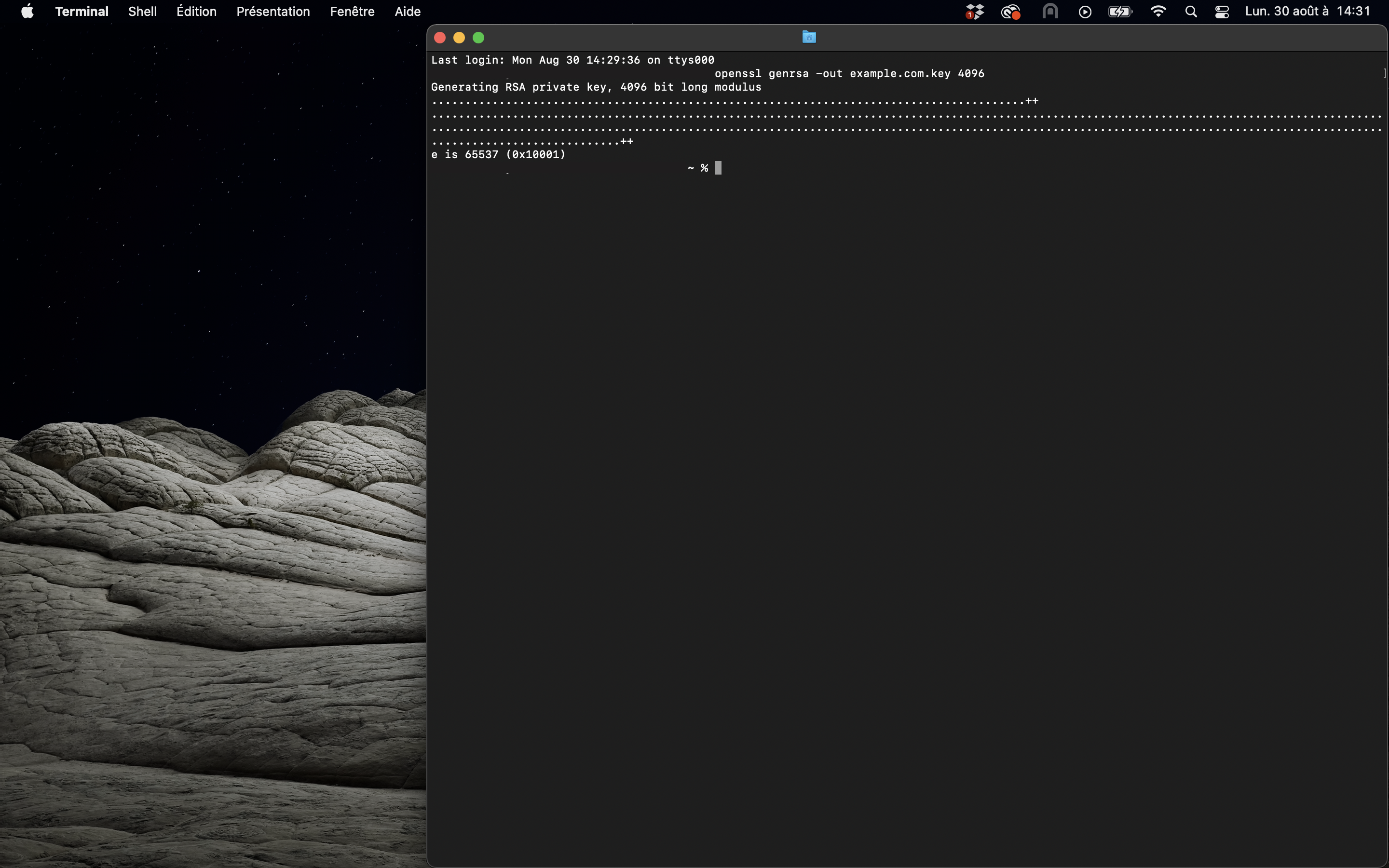Click the Creative Cloud status icon
The image size is (1389, 868).
pos(1010,12)
